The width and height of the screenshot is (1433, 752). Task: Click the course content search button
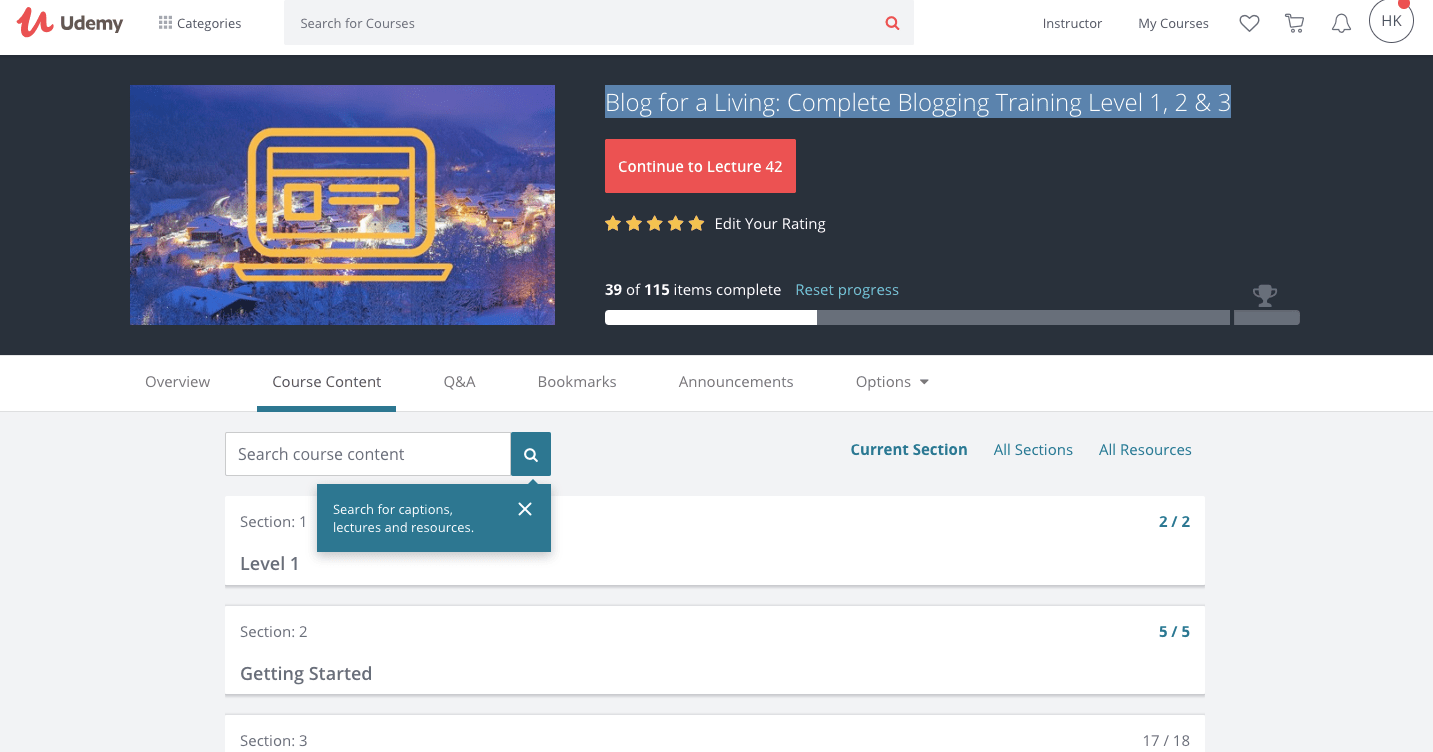coord(531,454)
